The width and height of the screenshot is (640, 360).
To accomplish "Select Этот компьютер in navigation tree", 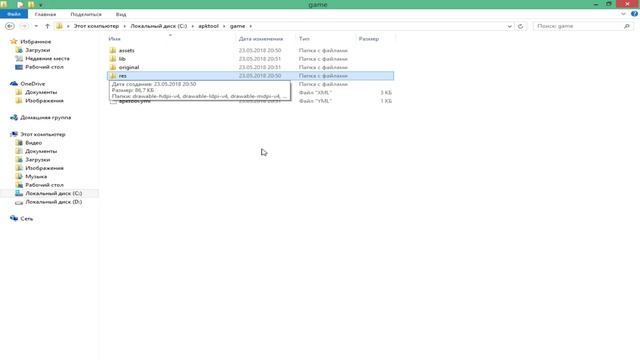I will [43, 134].
